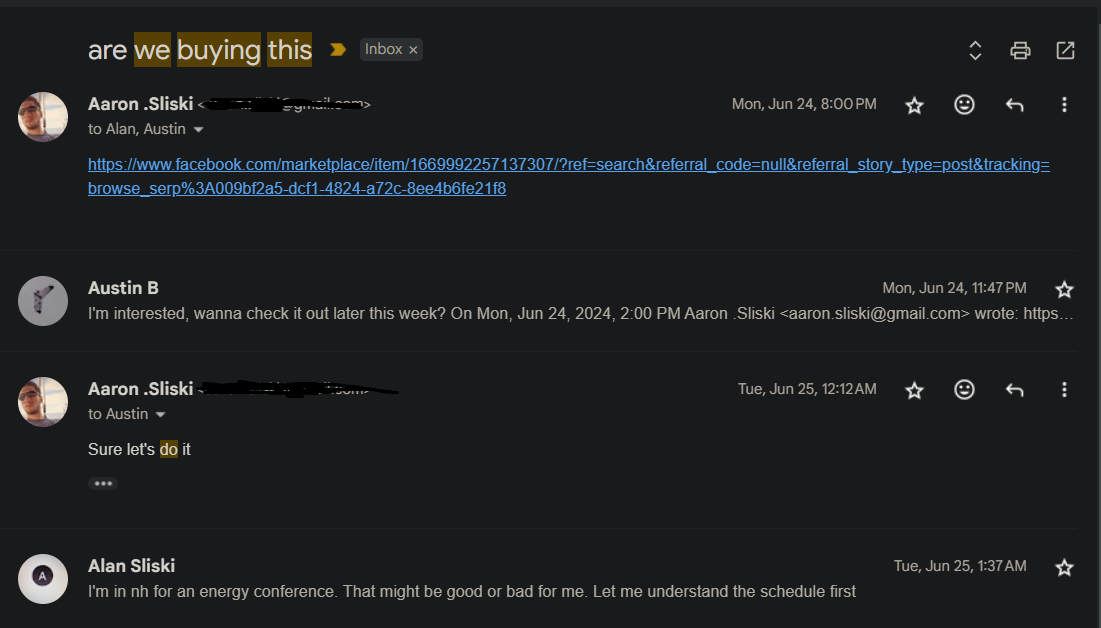Remove the Inbox label from conversation
This screenshot has width=1101, height=628.
tap(413, 50)
